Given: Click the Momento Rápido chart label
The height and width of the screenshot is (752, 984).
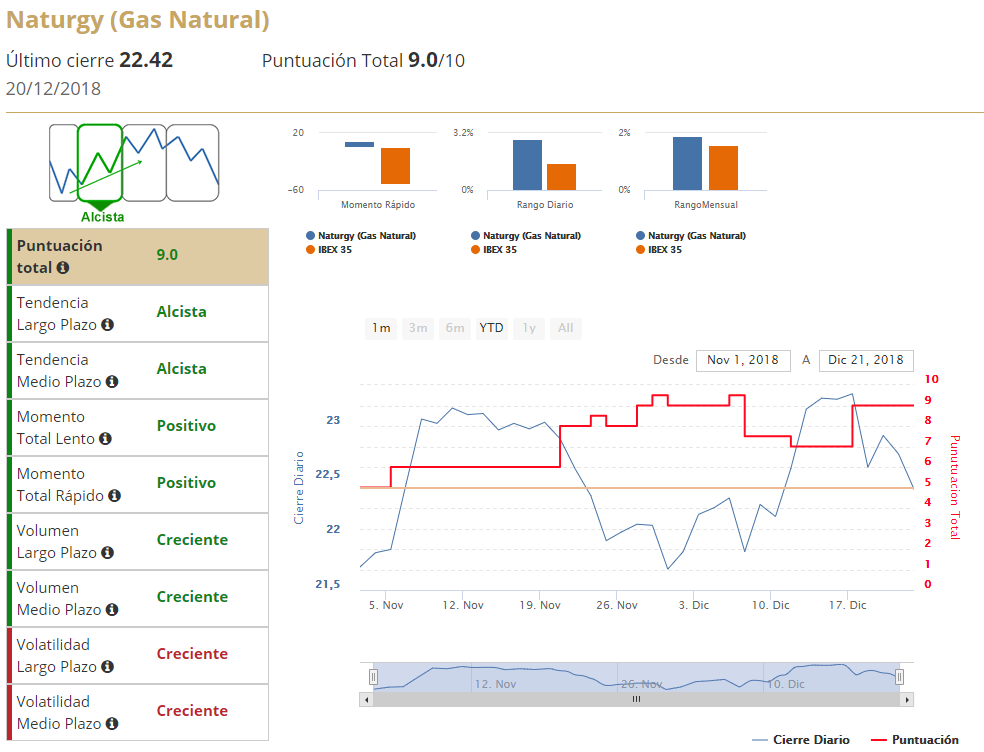Looking at the screenshot, I should (x=378, y=205).
